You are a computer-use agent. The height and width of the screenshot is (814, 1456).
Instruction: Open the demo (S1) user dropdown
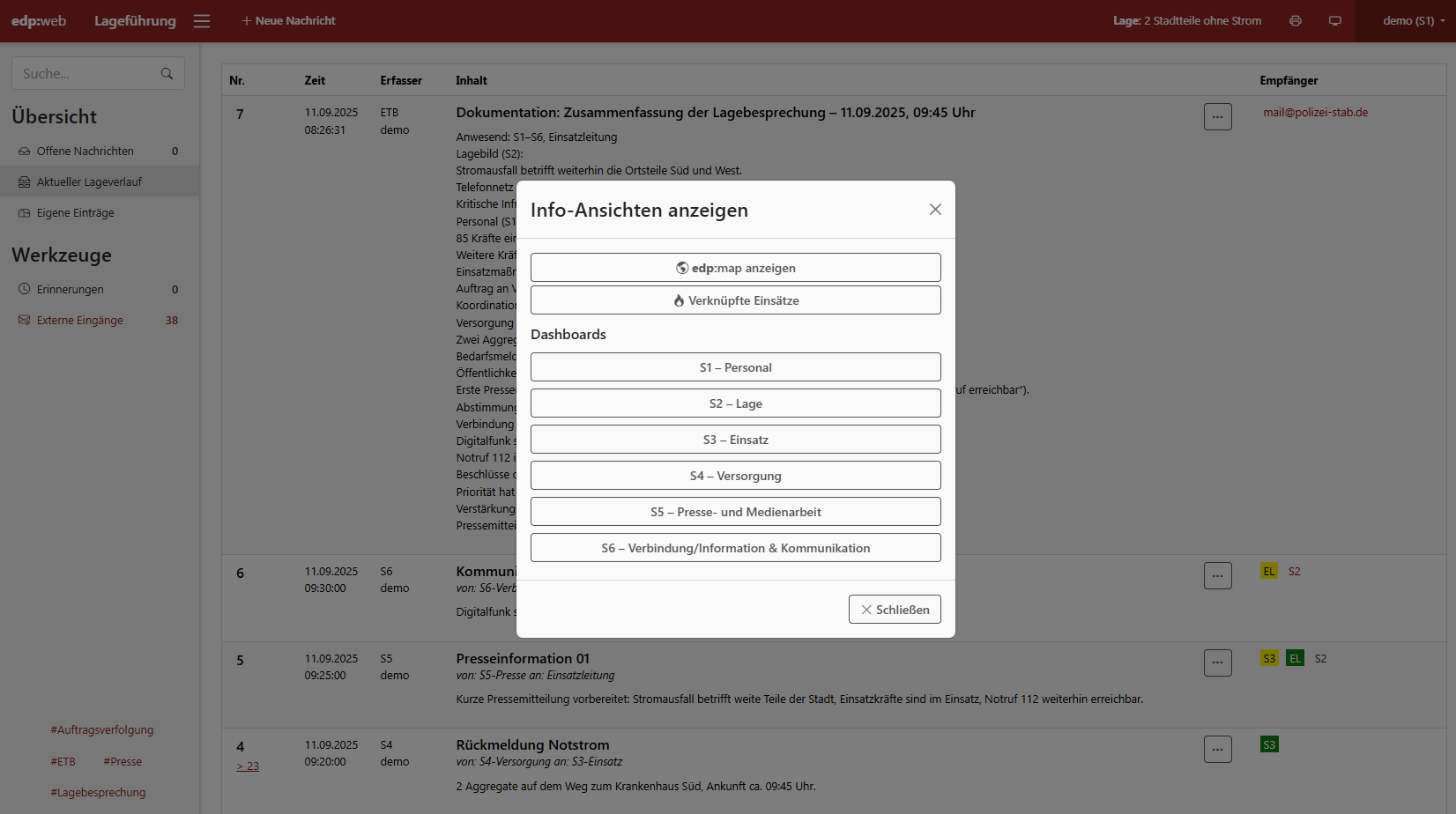point(1413,21)
